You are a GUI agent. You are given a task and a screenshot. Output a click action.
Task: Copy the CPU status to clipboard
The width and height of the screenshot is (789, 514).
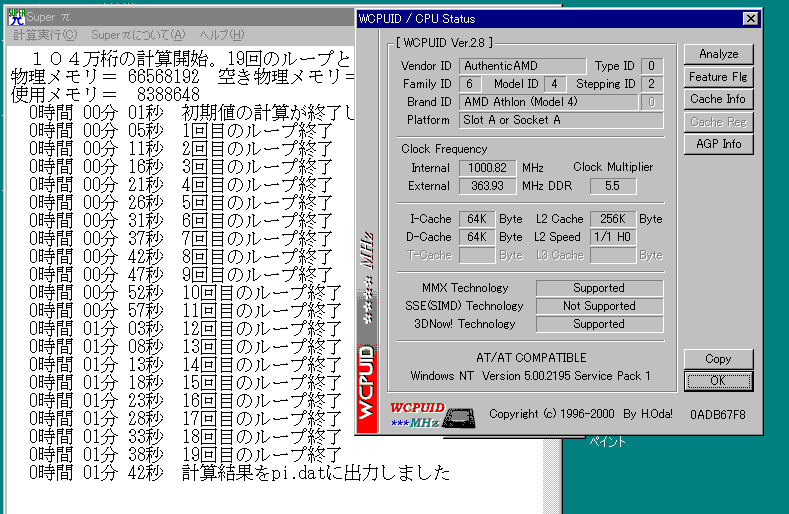point(719,359)
